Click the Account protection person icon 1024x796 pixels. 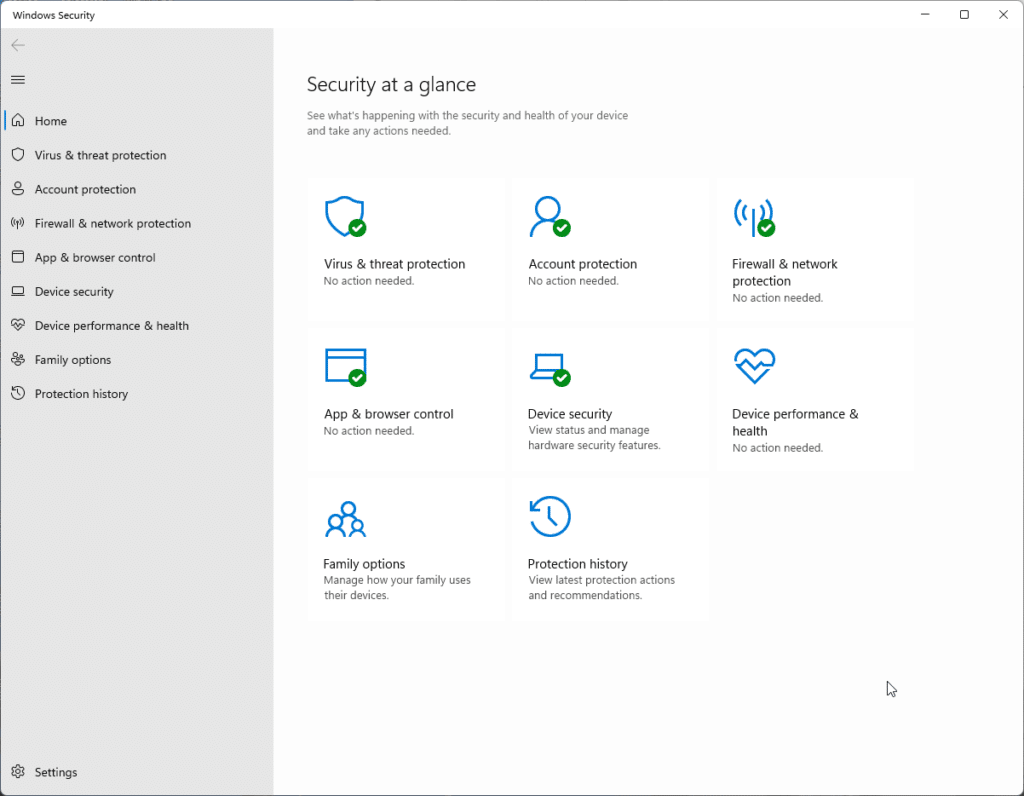549,215
